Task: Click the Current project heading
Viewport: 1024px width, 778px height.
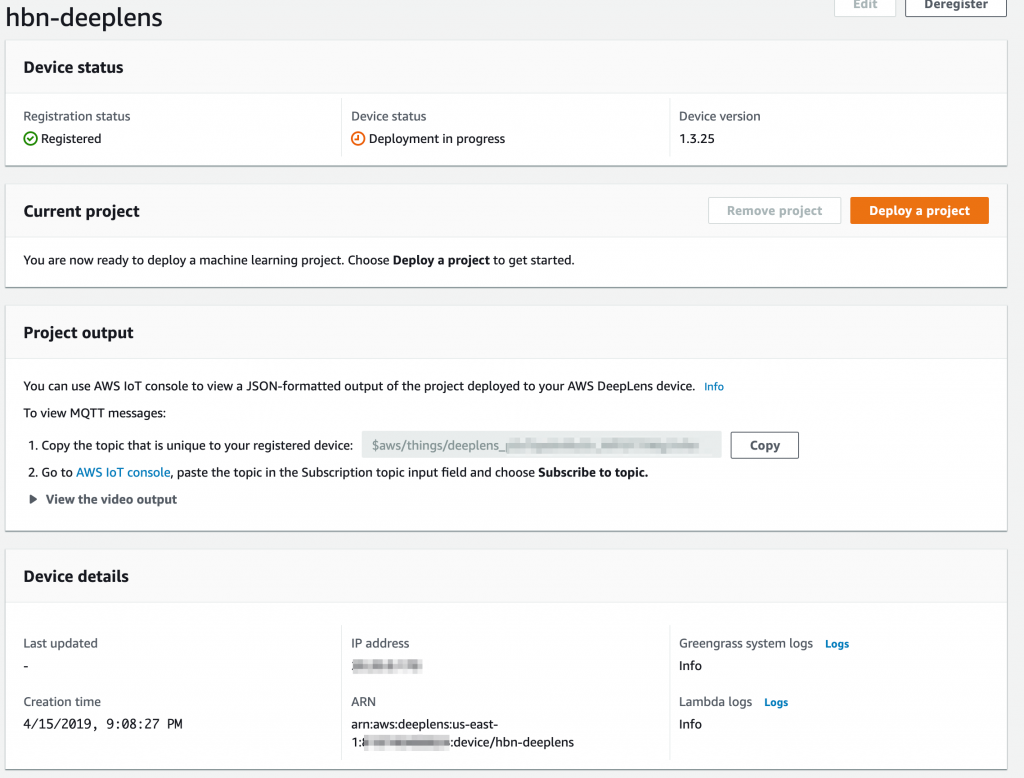Action: tap(82, 211)
